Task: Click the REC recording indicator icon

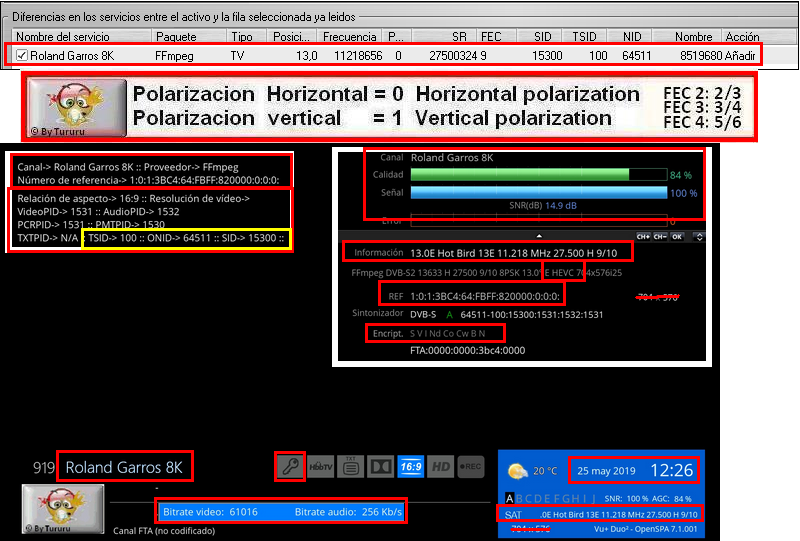Action: click(471, 466)
